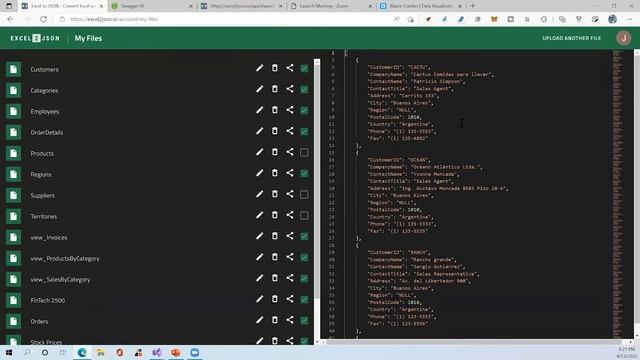Delete the Customers file
640x360 pixels.
(275, 68)
